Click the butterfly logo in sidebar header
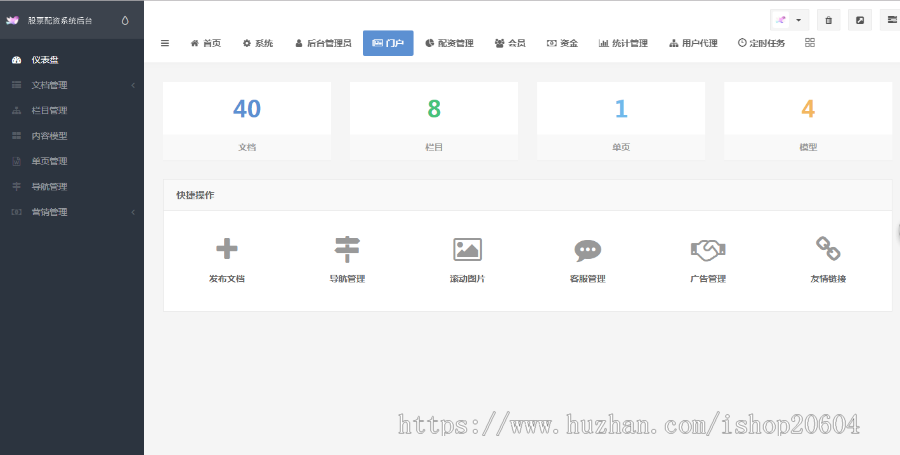This screenshot has width=900, height=455. pyautogui.click(x=12, y=21)
